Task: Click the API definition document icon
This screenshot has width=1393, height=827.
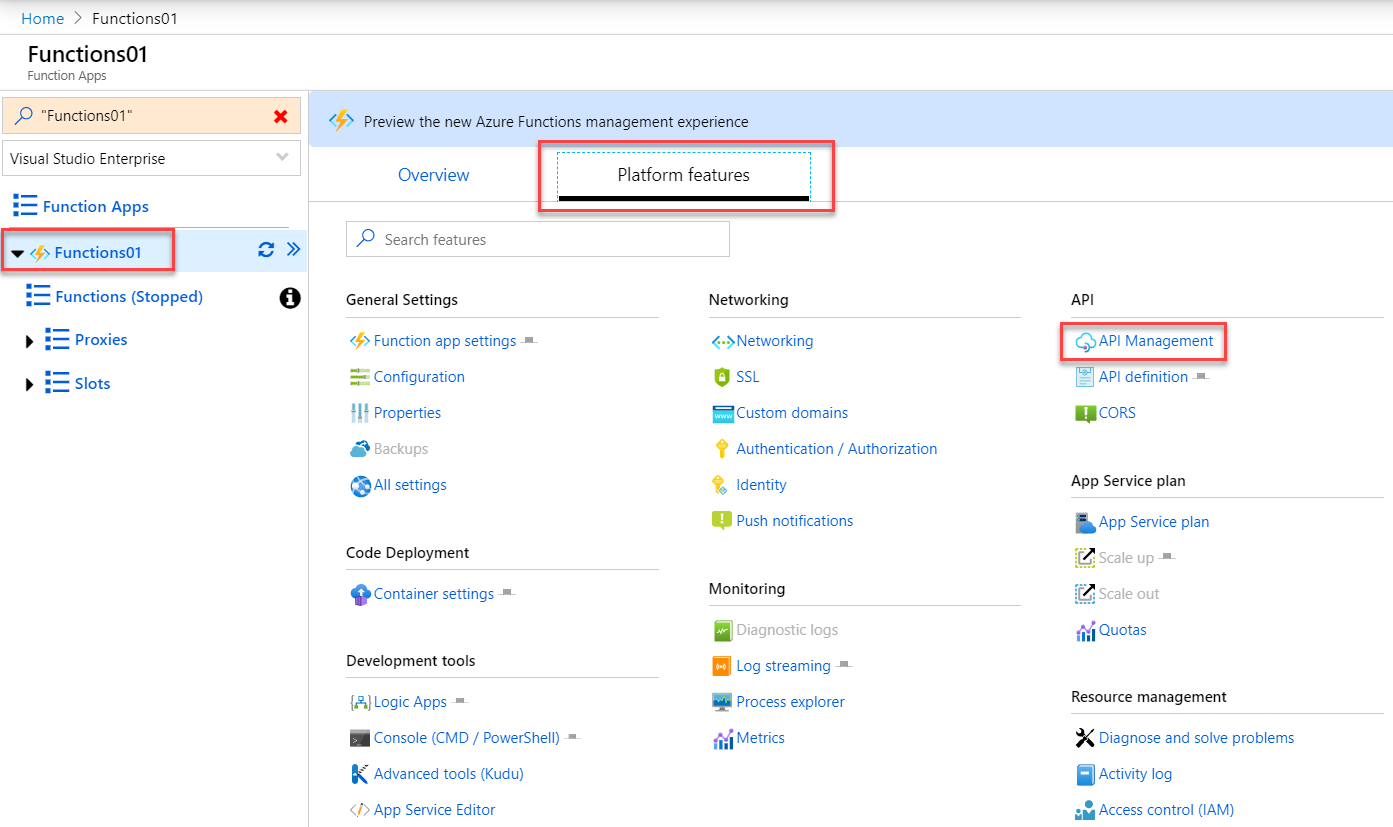Action: (1085, 377)
